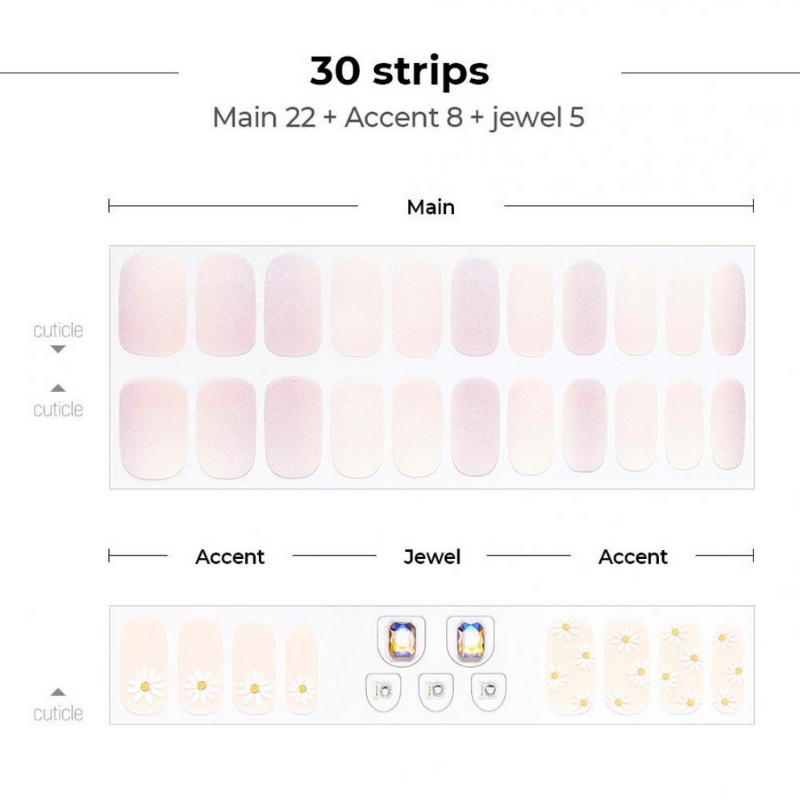This screenshot has height=800, width=800.
Task: Select the narrowest single-daisy accent strip
Action: tap(301, 668)
